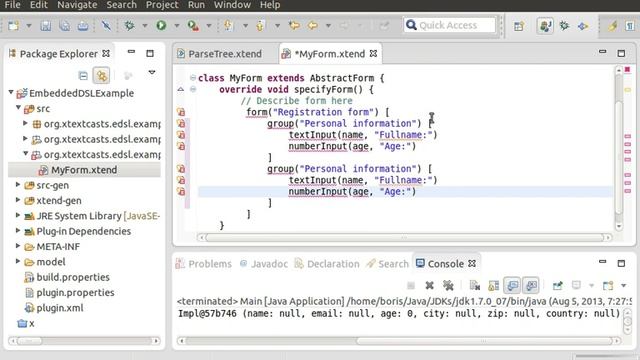Click the Back navigation arrow icon
The image size is (640, 360).
(313, 26)
